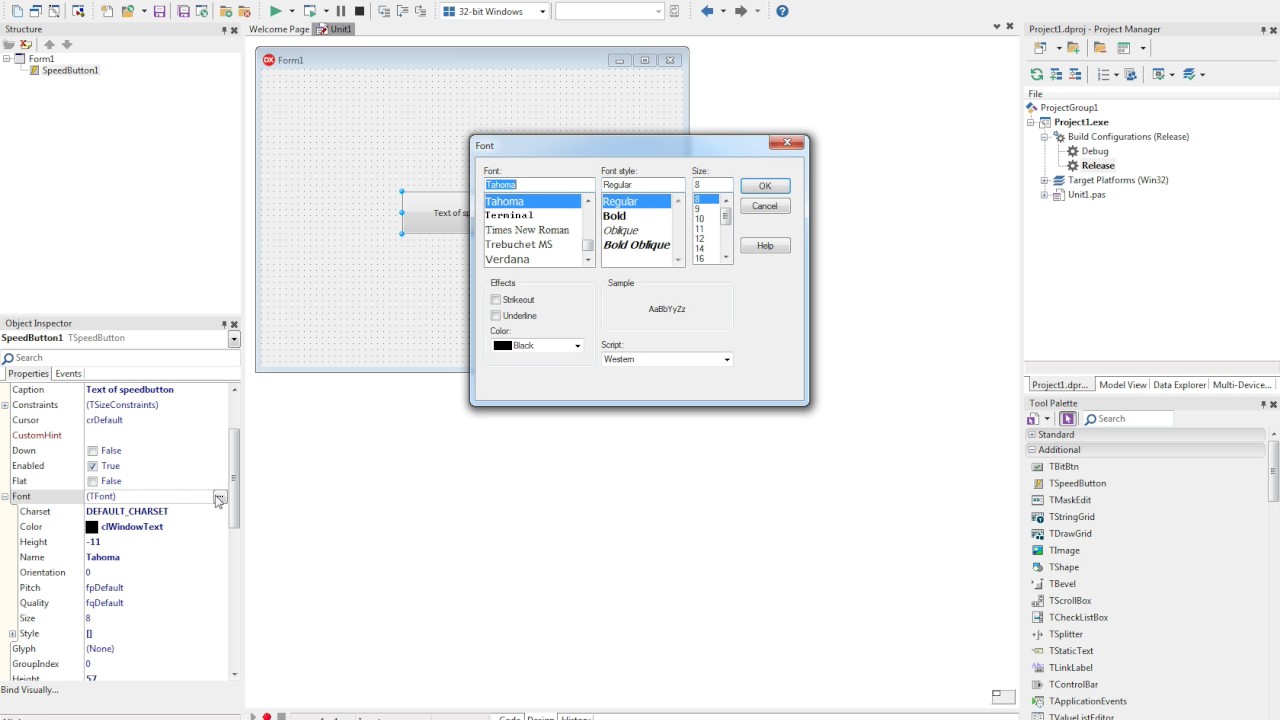
Task: Click the Tool Palette search field
Action: (x=1128, y=419)
